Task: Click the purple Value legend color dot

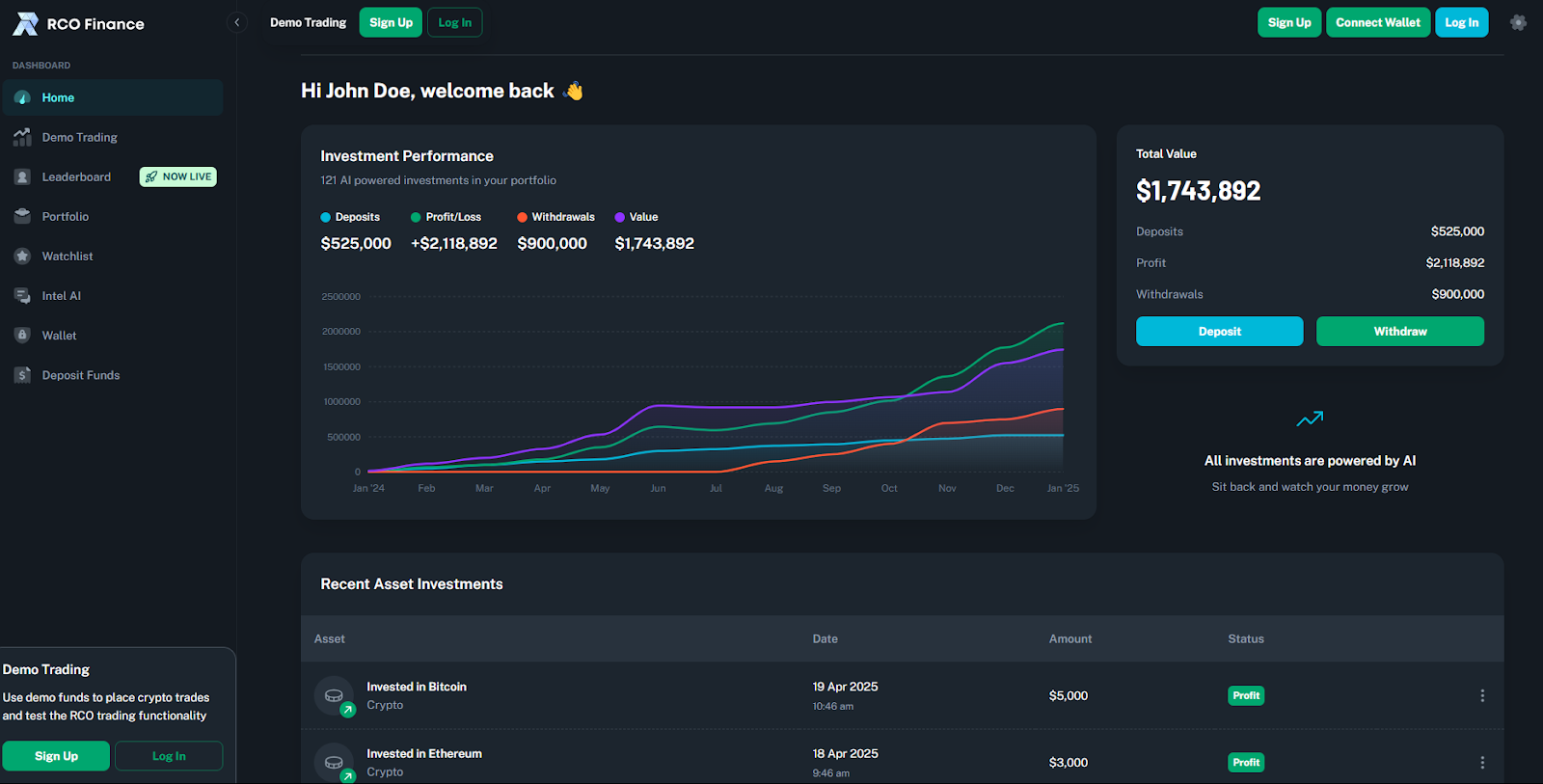Action: click(x=619, y=217)
